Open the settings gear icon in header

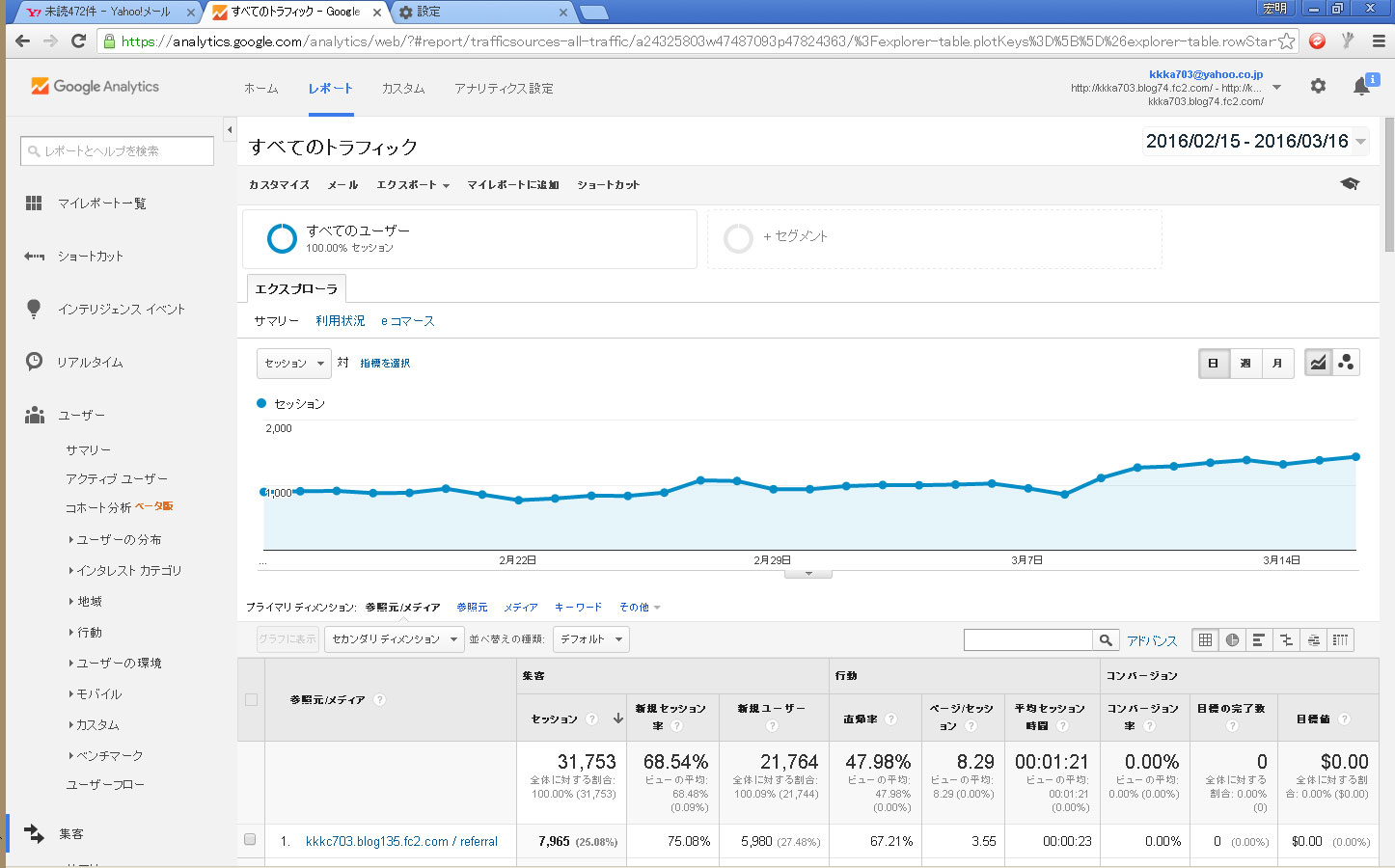pos(1318,86)
